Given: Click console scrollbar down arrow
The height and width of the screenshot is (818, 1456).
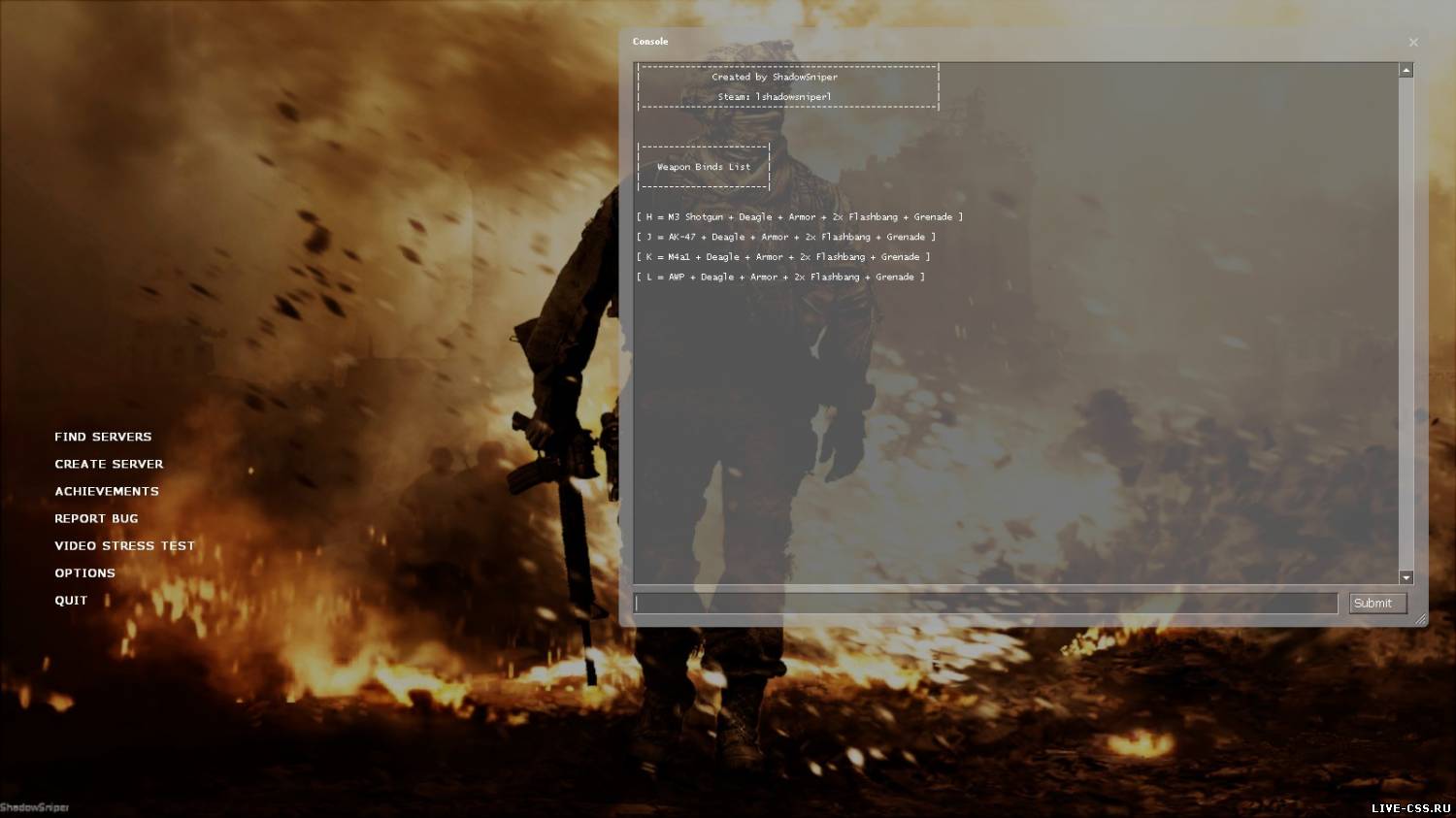Looking at the screenshot, I should [1406, 577].
